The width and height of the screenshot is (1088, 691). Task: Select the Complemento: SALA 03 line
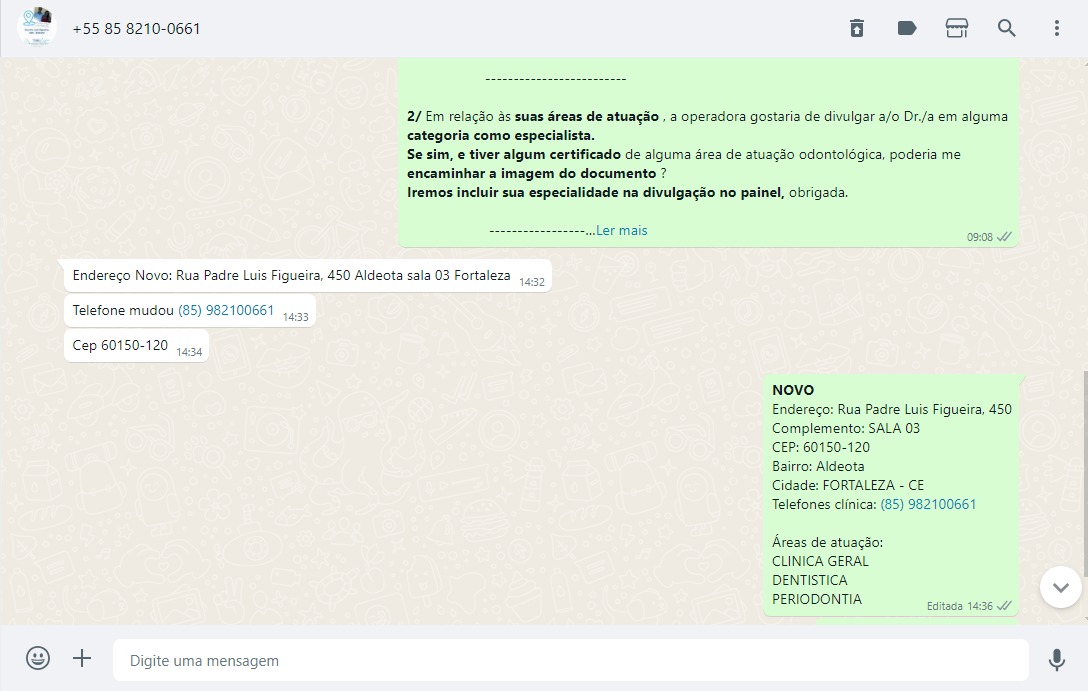[846, 429]
